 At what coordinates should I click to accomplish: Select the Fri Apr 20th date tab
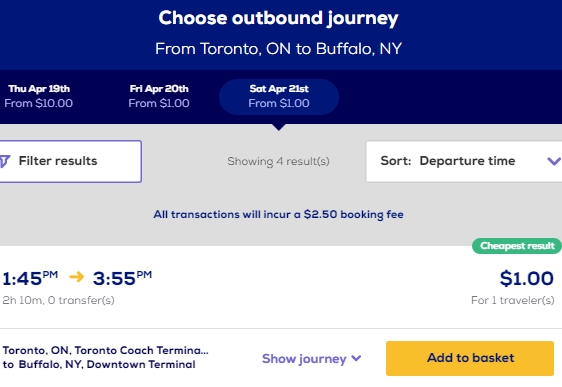coord(159,96)
